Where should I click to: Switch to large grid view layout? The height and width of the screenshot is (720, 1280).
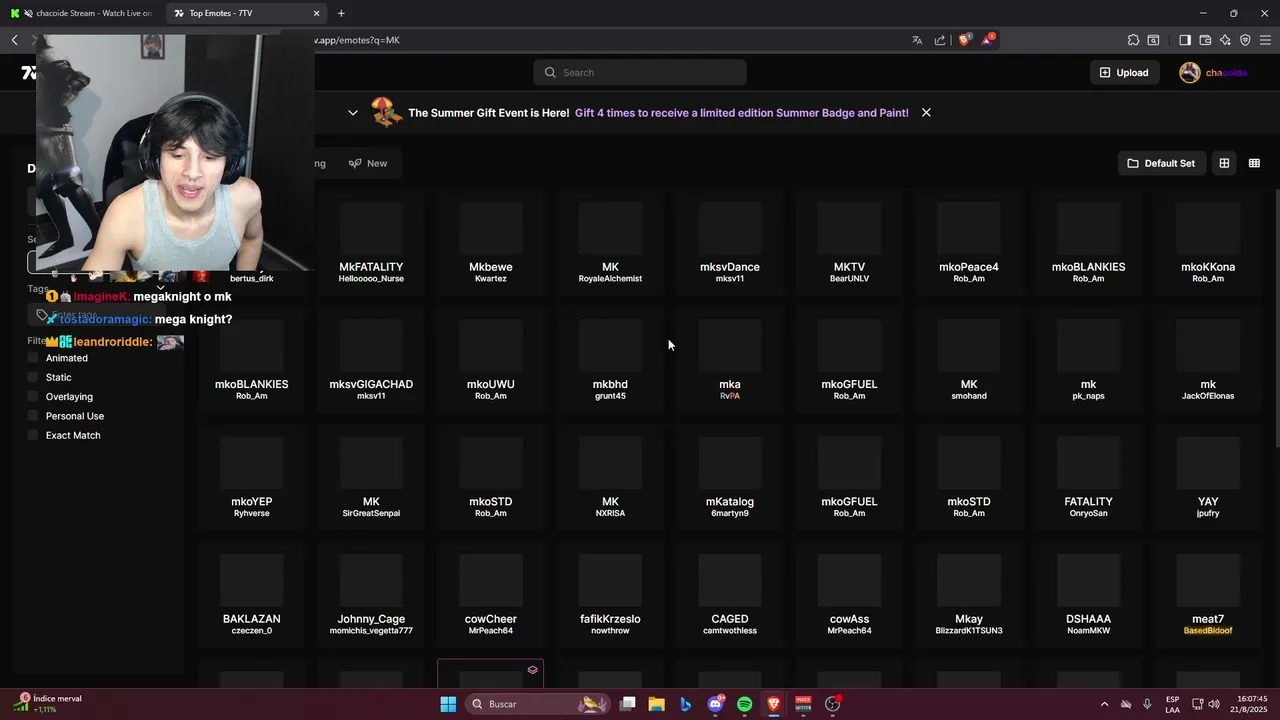[x=1224, y=163]
